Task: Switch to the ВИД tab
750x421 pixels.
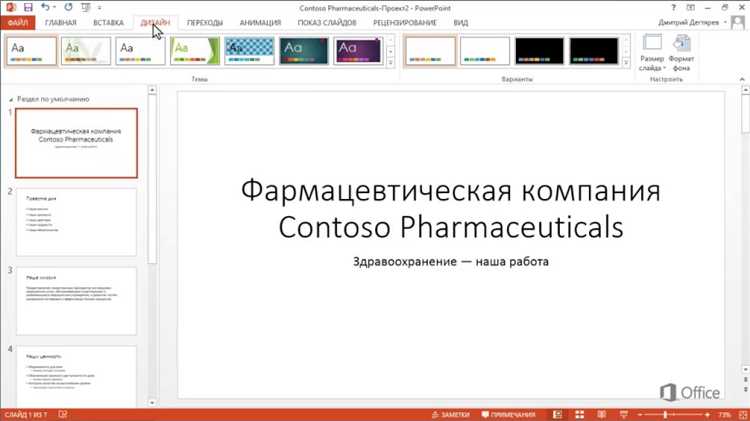Action: [461, 22]
